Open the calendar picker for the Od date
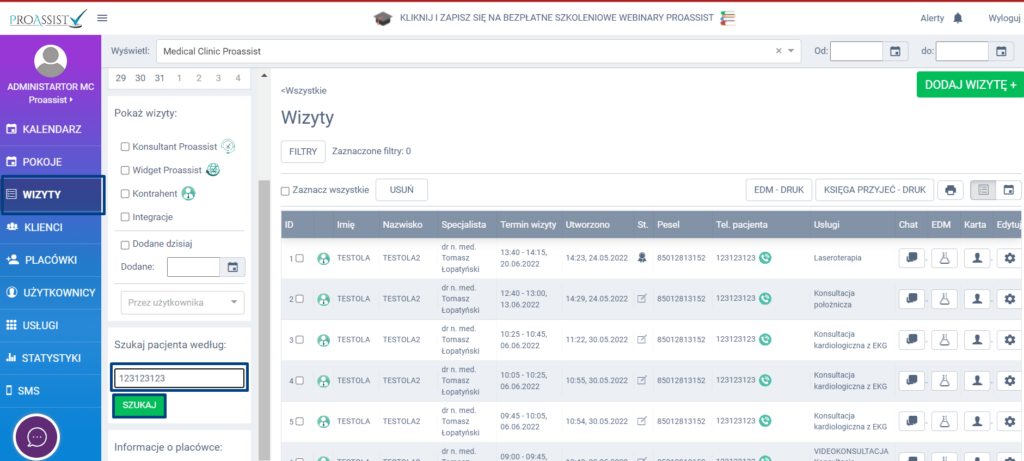This screenshot has height=461, width=1024. pos(896,51)
